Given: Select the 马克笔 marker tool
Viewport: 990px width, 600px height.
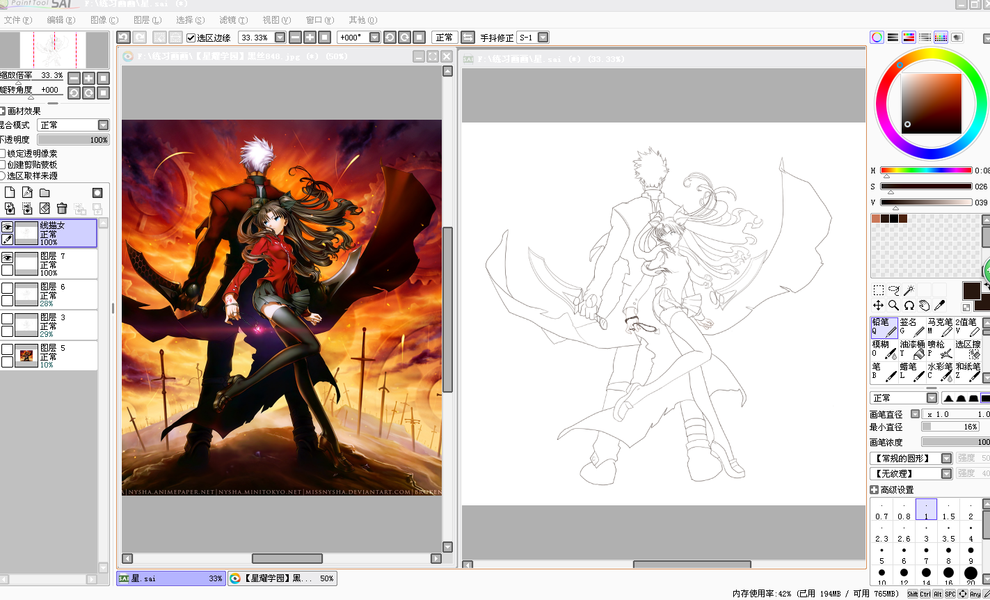Looking at the screenshot, I should [940, 327].
